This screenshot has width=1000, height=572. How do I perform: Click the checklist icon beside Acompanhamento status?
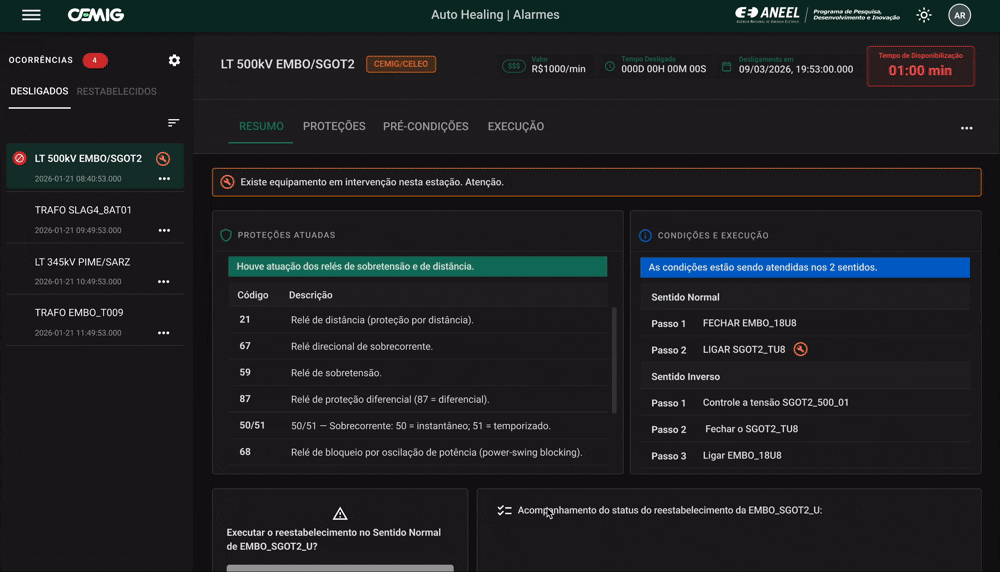504,510
